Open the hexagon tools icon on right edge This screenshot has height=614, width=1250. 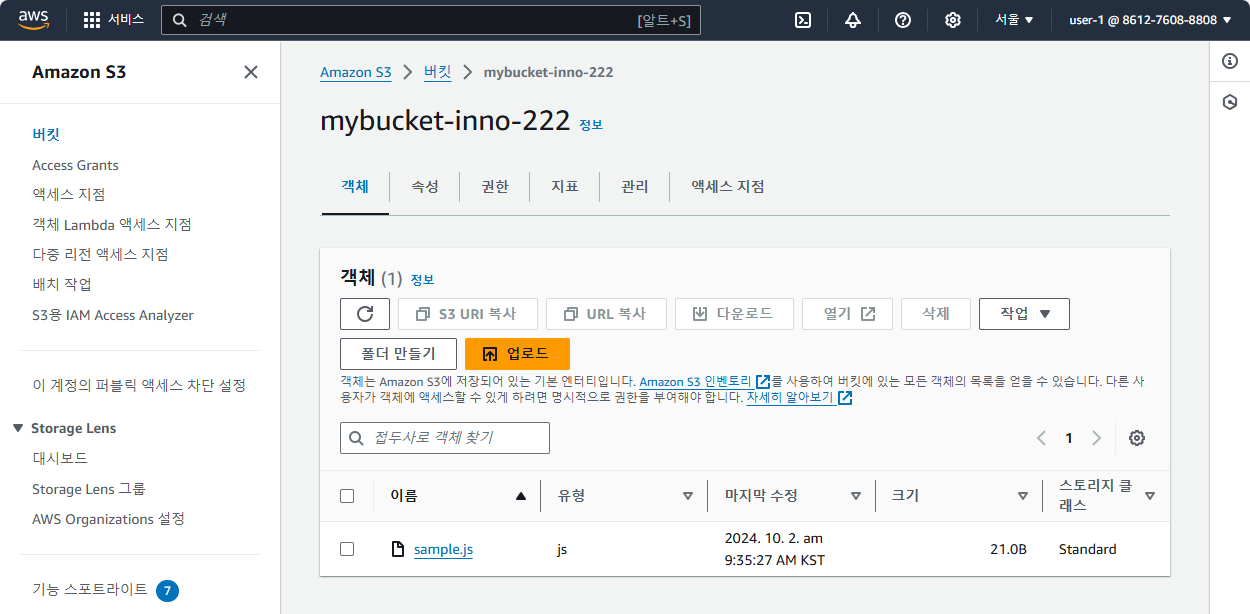point(1231,102)
